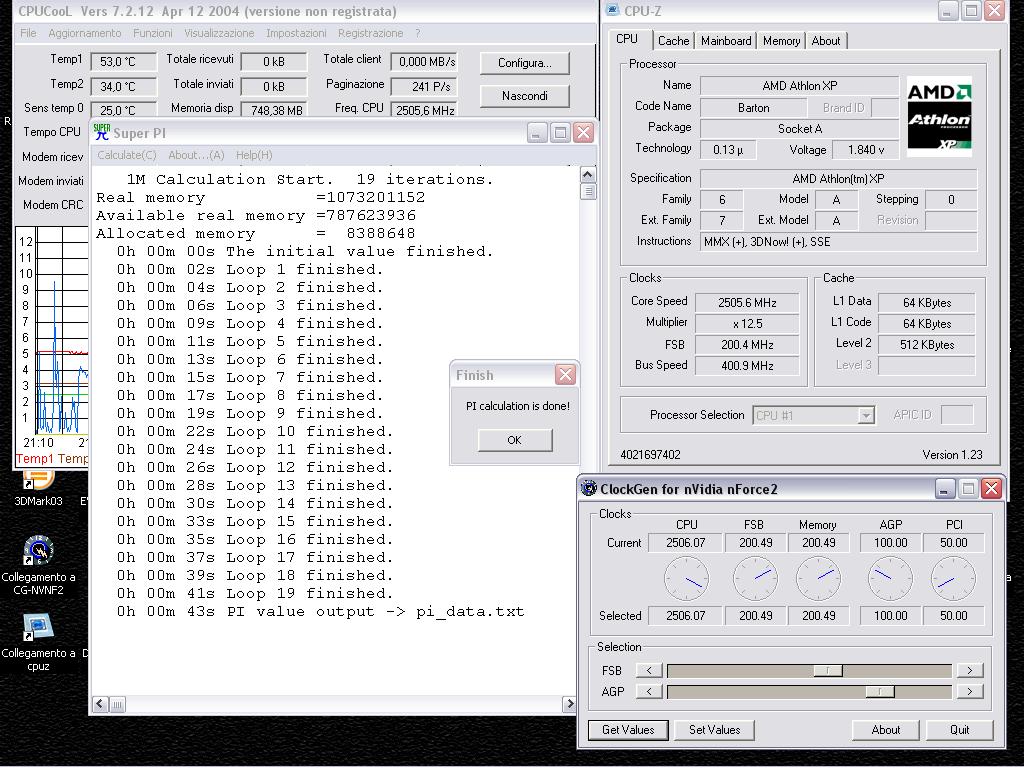Click the Quit button in ClockGen
Viewport: 1024px width, 768px height.
coord(959,729)
